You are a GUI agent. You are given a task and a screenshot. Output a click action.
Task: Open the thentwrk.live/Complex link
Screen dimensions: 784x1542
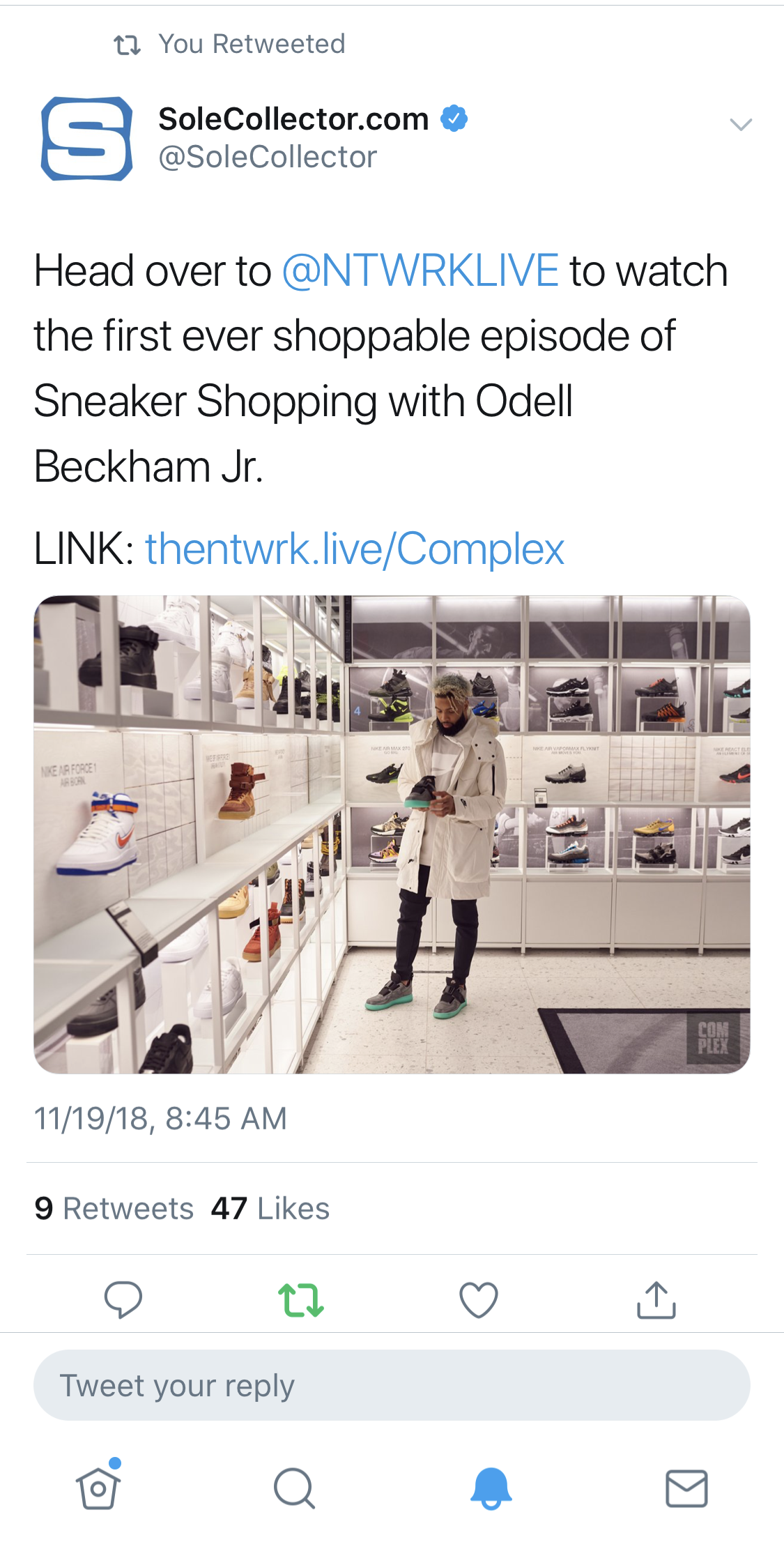(x=355, y=549)
